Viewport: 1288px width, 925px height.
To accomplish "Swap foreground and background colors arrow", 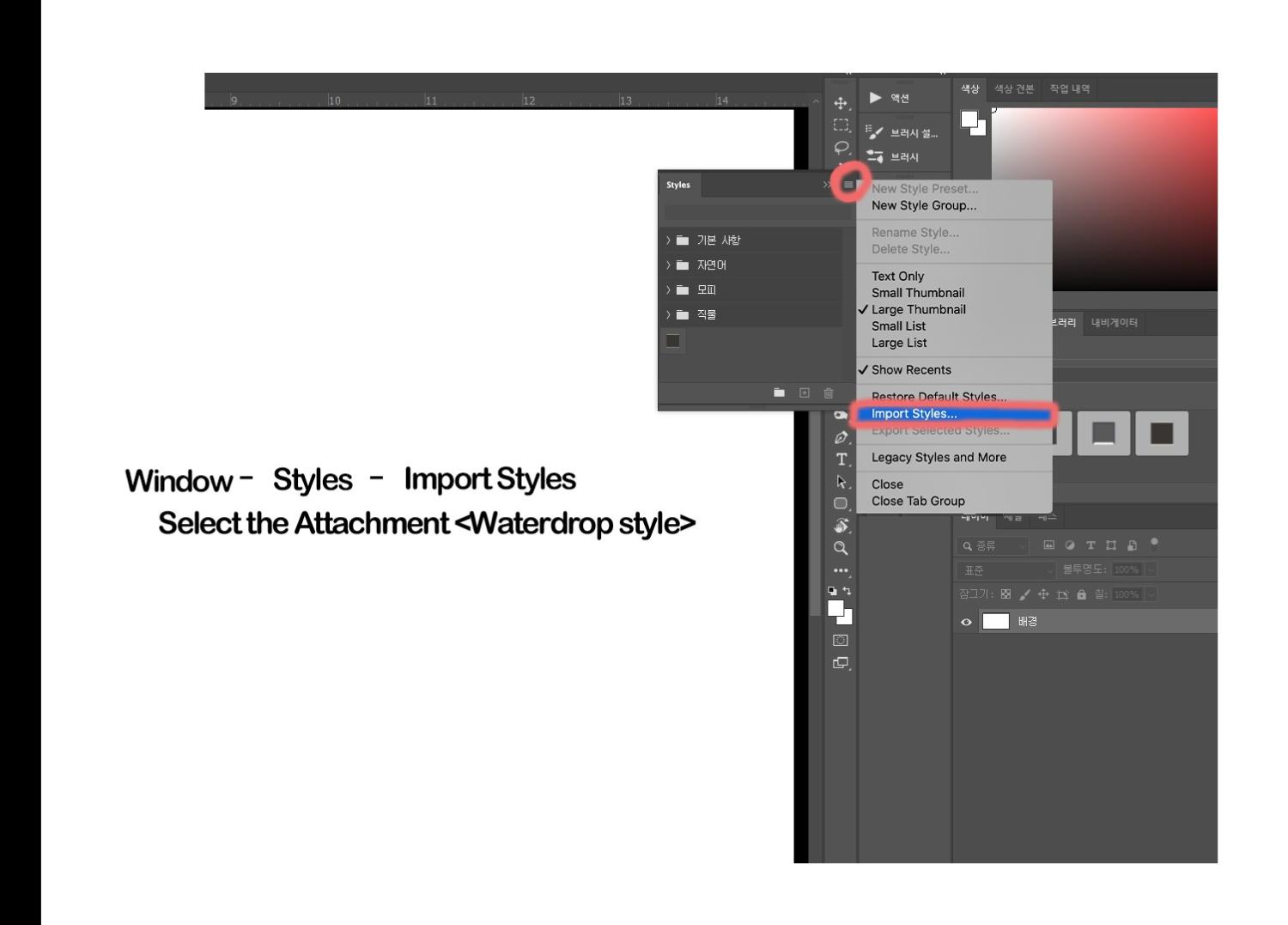I will tap(847, 591).
